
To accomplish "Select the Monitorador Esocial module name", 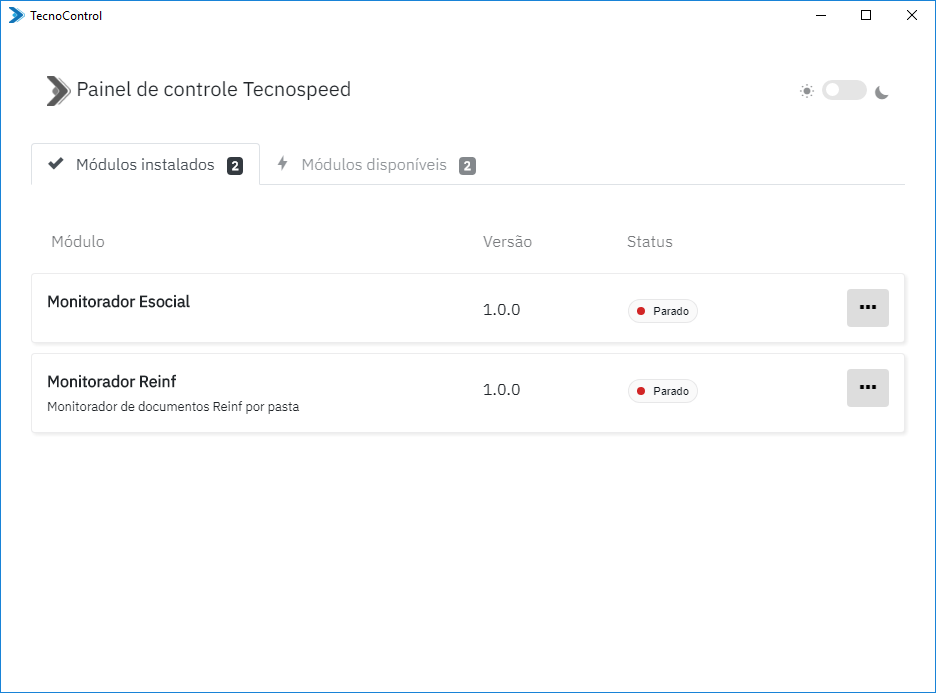I will pos(118,302).
